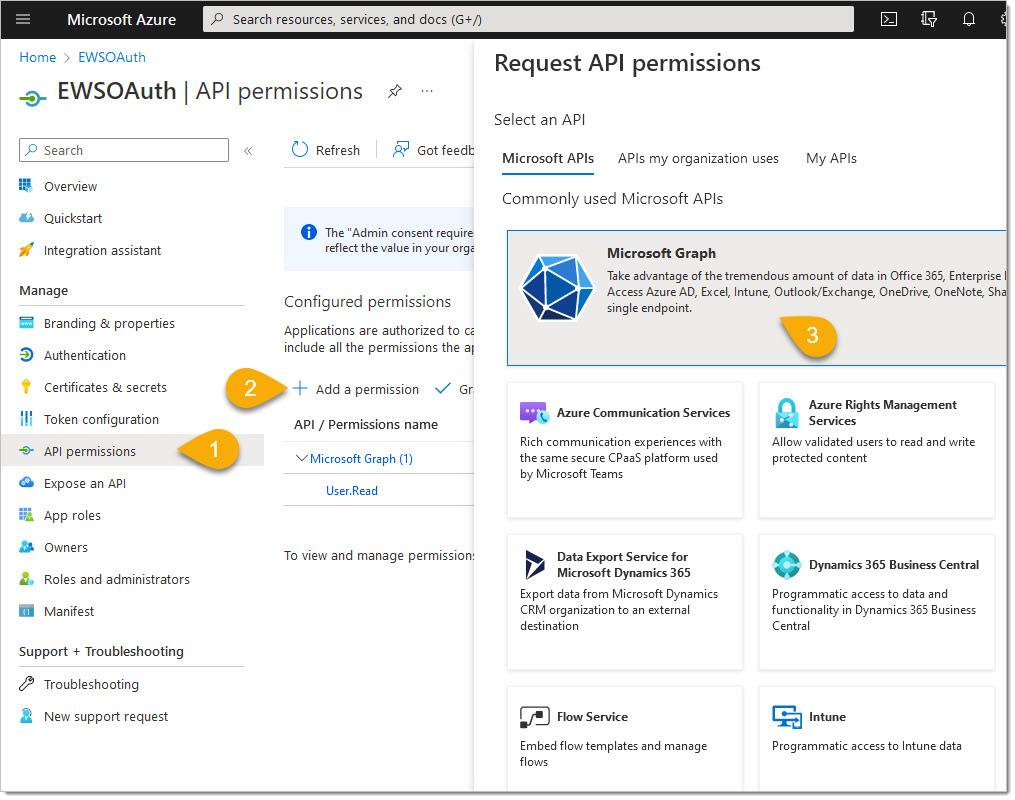Click the info icon in the admin consent banner
The width and height of the screenshot is (1015, 800).
click(x=309, y=232)
